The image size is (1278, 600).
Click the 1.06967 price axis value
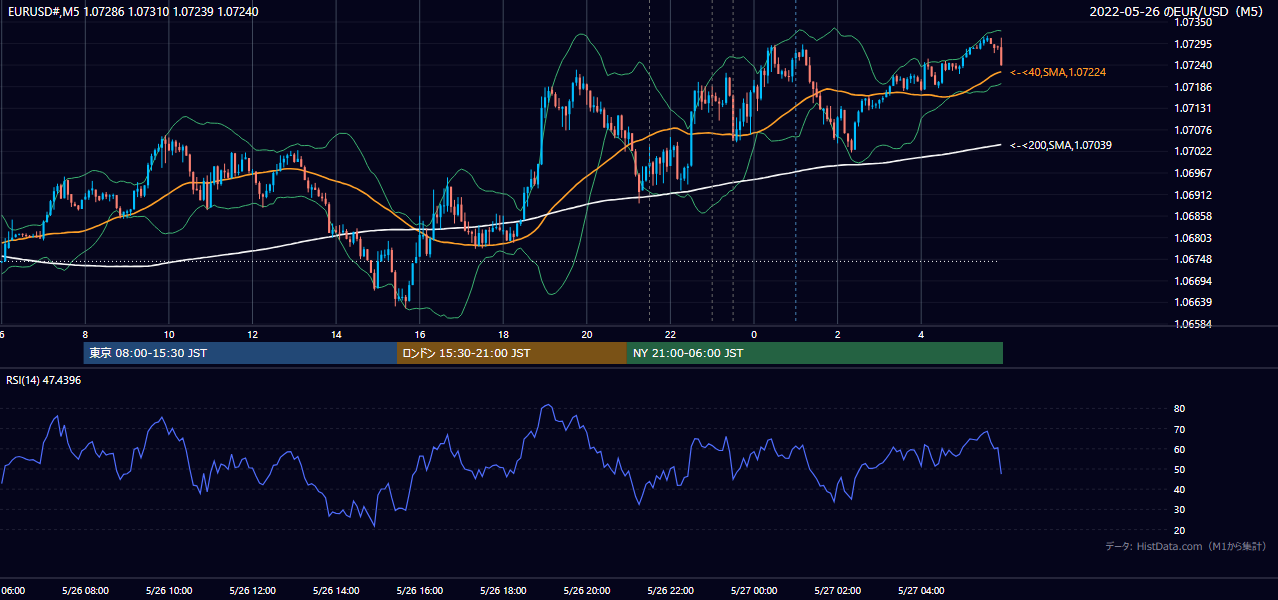coord(1193,174)
